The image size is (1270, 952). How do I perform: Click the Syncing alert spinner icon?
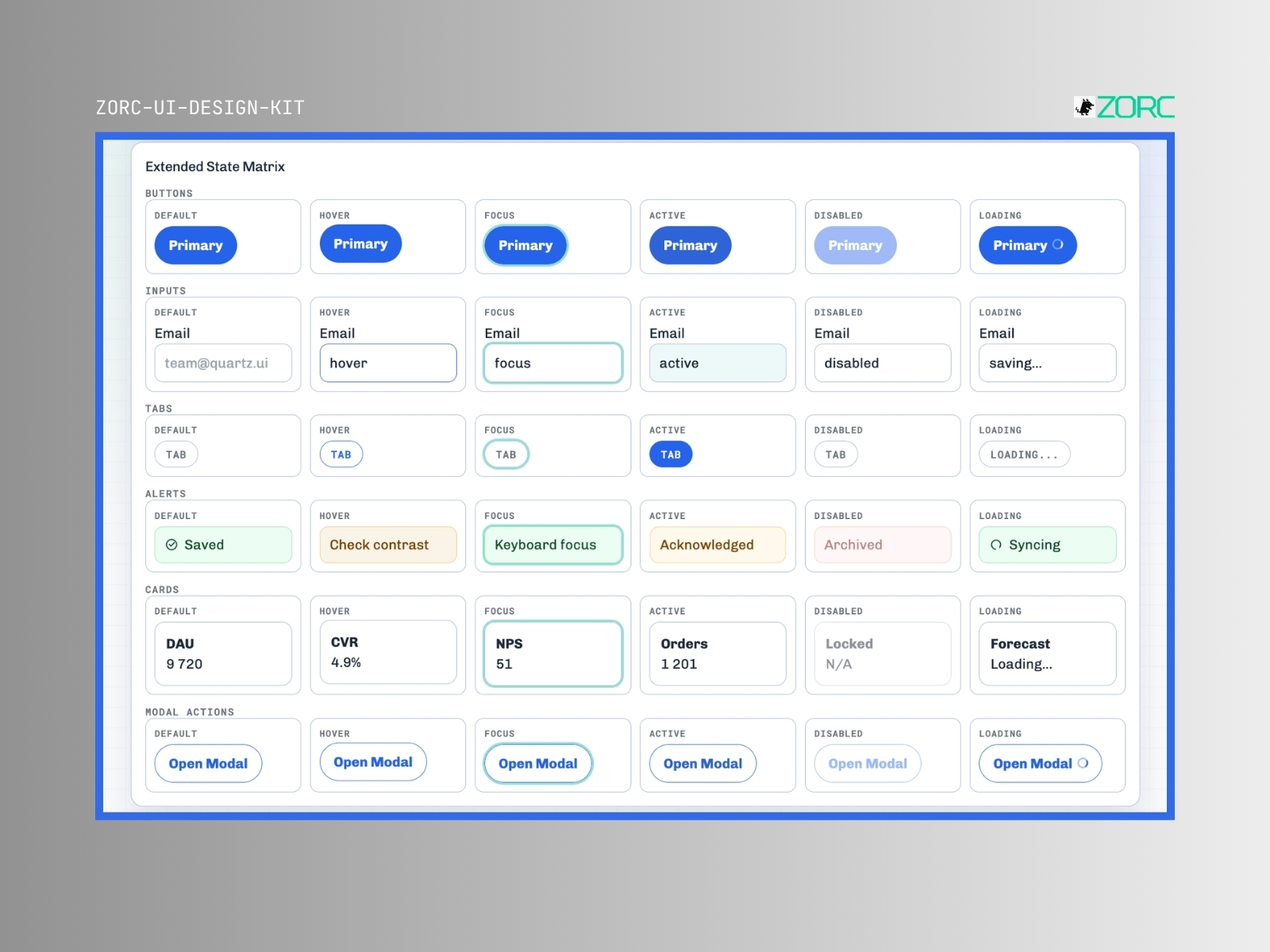[x=996, y=545]
